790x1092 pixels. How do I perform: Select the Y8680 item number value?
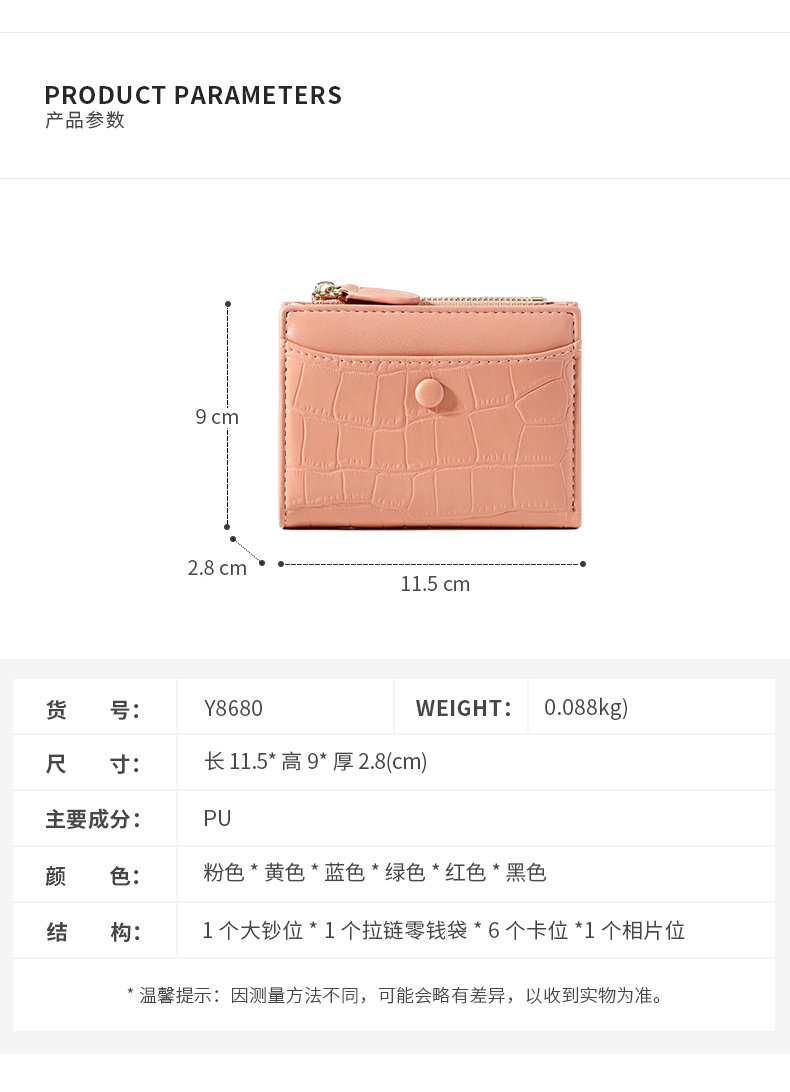(x=233, y=708)
